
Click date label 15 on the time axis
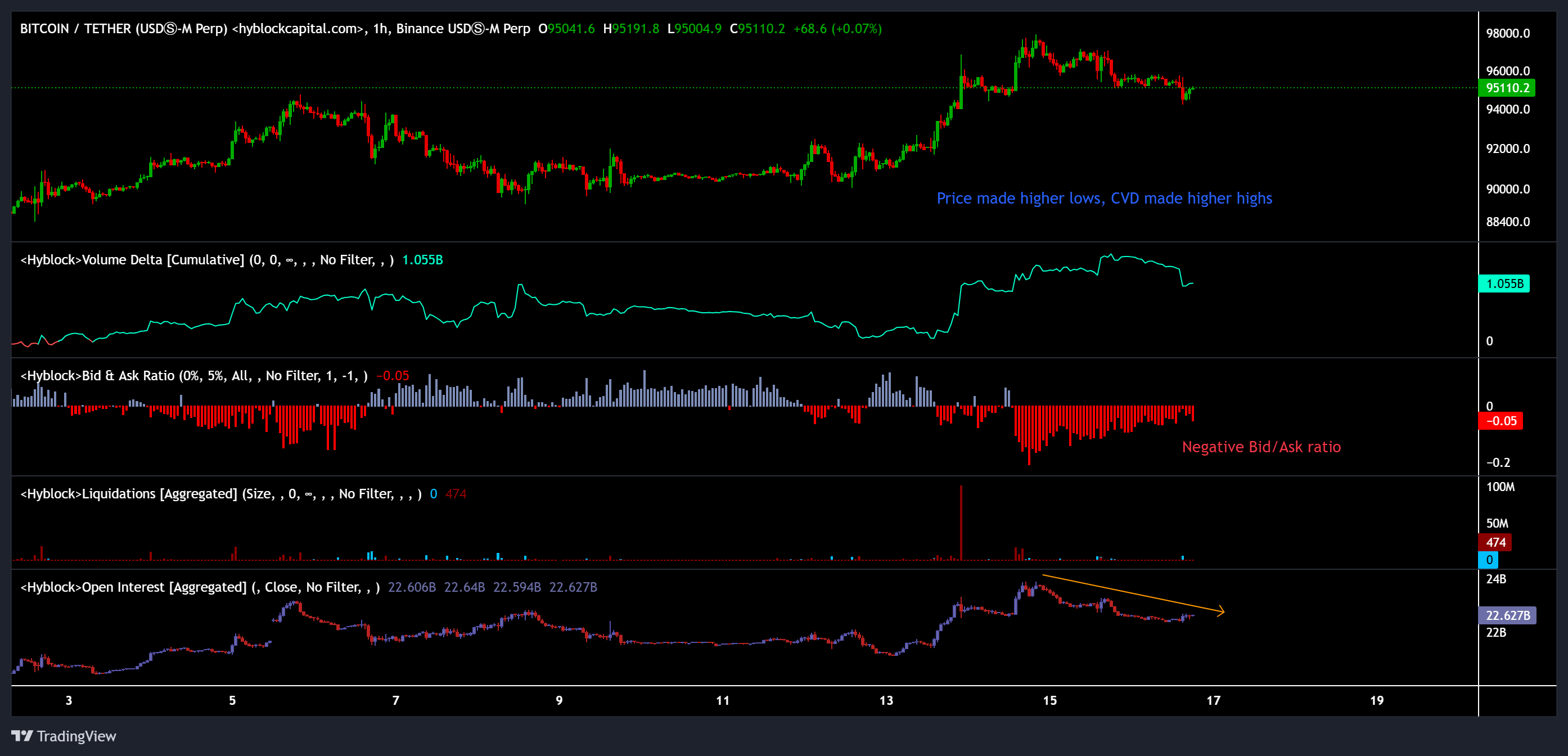tap(1049, 701)
